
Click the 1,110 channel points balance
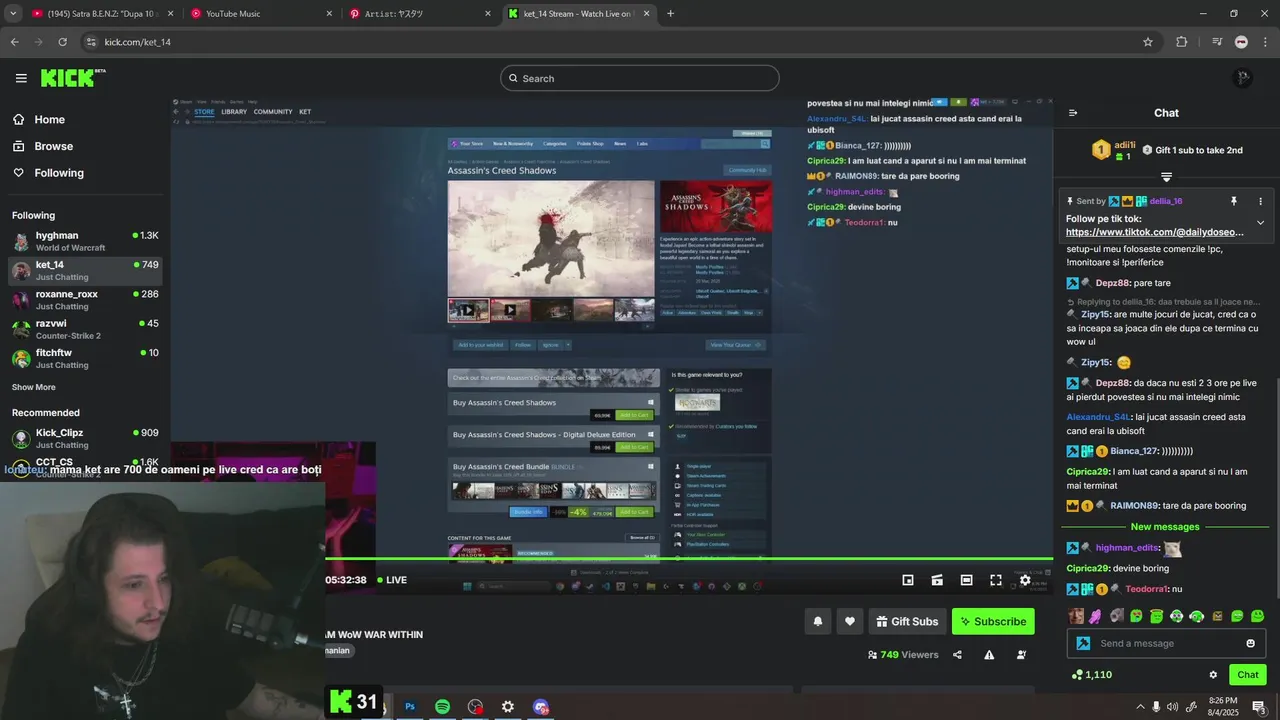point(1092,675)
